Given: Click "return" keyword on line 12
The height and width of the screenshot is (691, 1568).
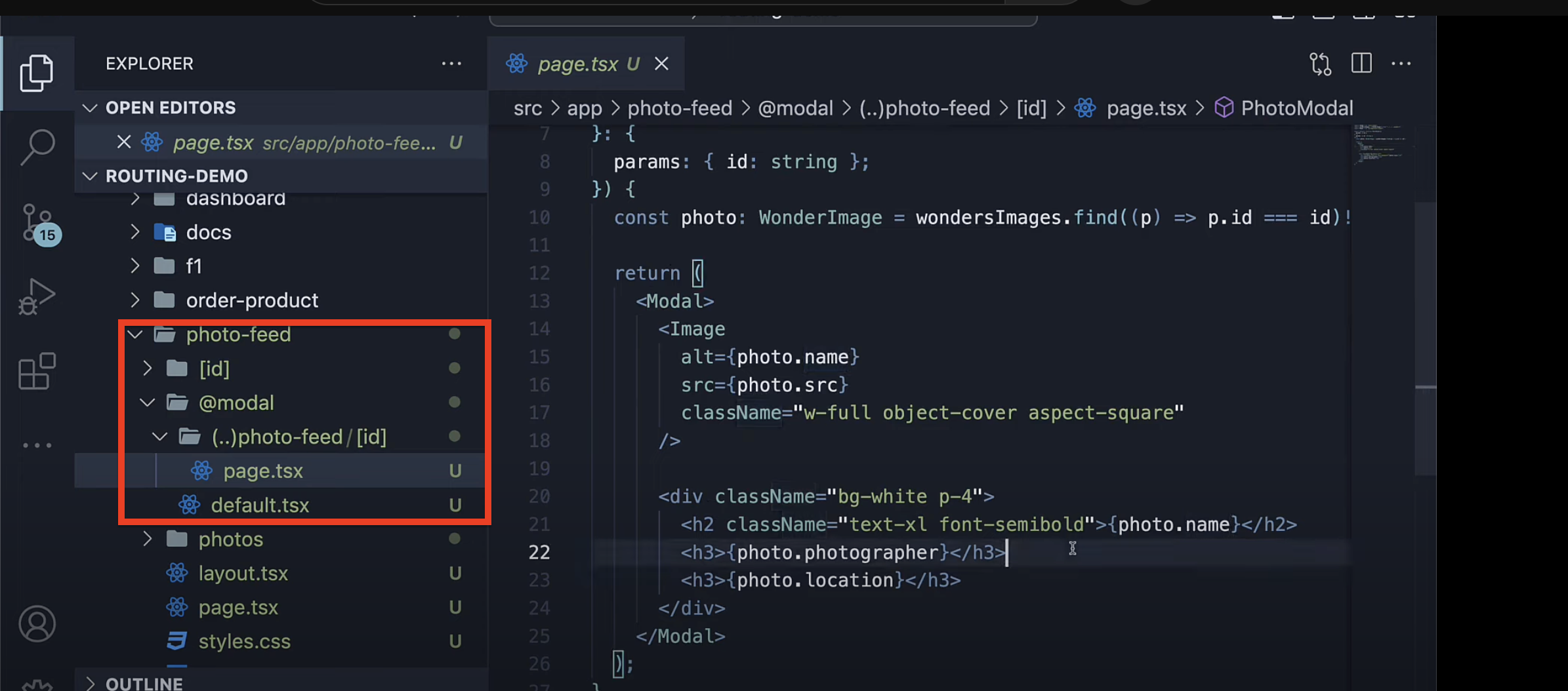Looking at the screenshot, I should click(647, 273).
